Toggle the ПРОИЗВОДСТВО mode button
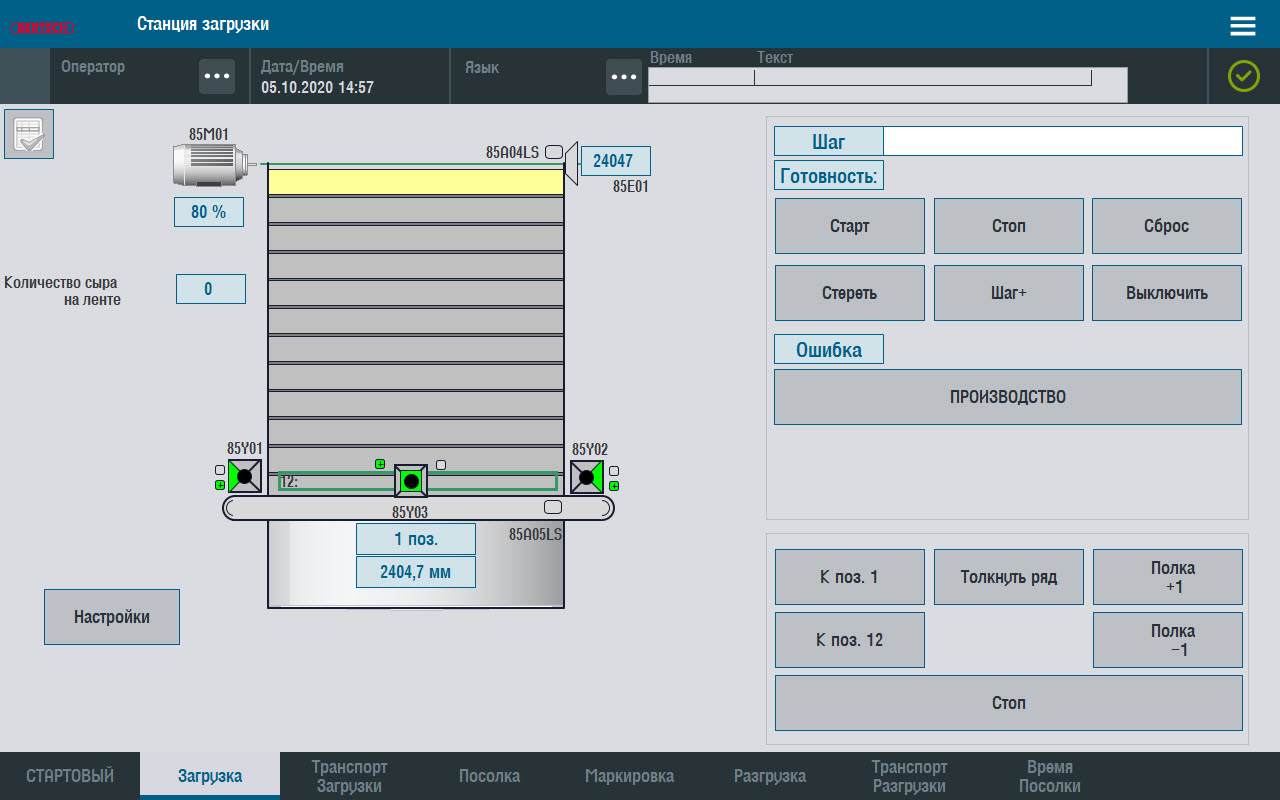This screenshot has height=800, width=1280. [x=1008, y=397]
